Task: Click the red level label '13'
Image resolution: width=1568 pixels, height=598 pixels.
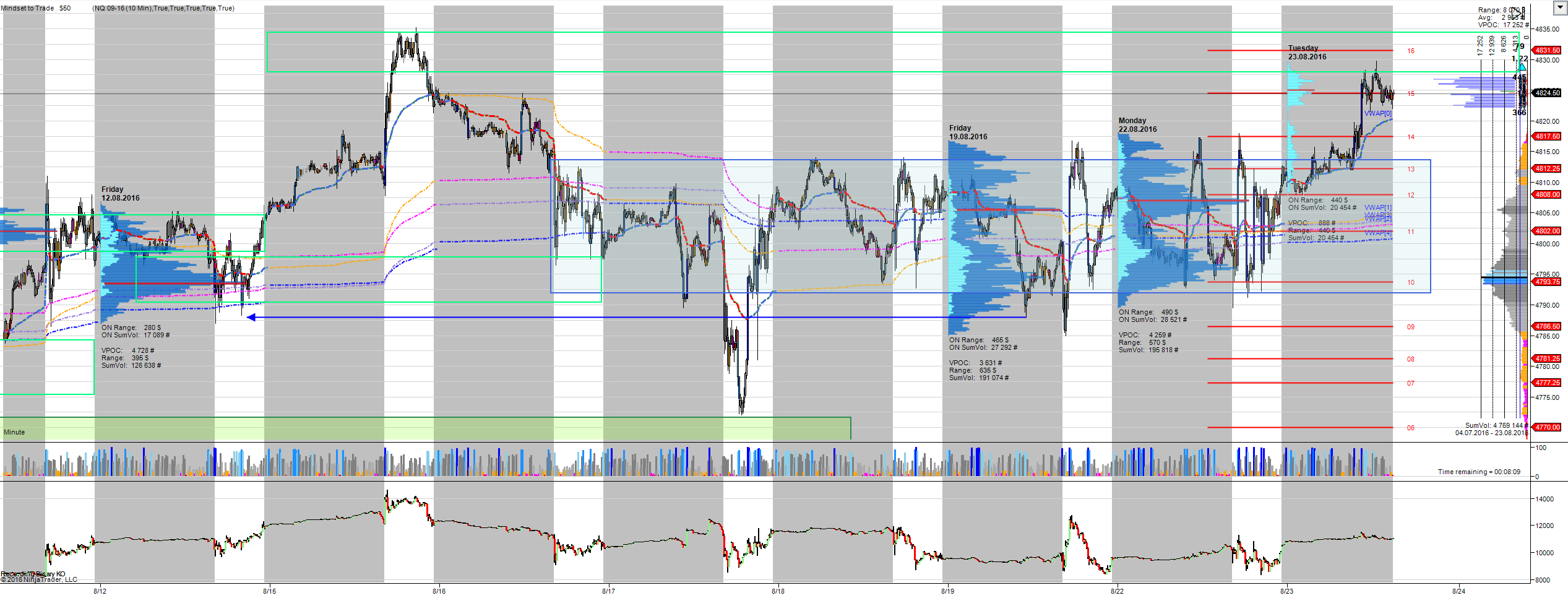Action: (x=1411, y=169)
